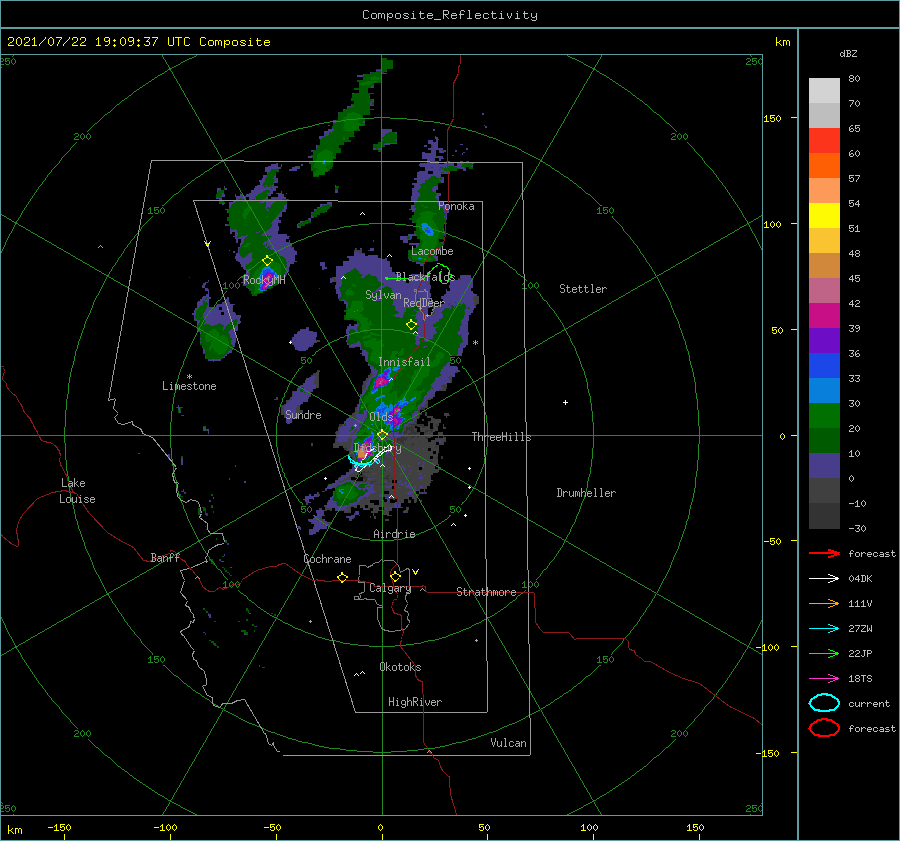The height and width of the screenshot is (841, 900).
Task: Click the green 22JP arrow in legend
Action: [824, 653]
